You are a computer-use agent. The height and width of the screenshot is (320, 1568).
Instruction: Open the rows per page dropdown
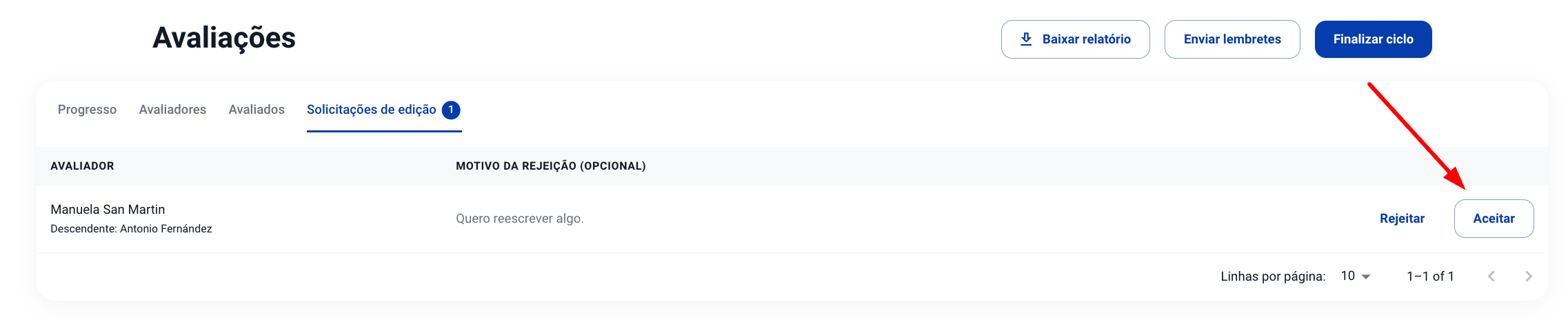point(1355,276)
